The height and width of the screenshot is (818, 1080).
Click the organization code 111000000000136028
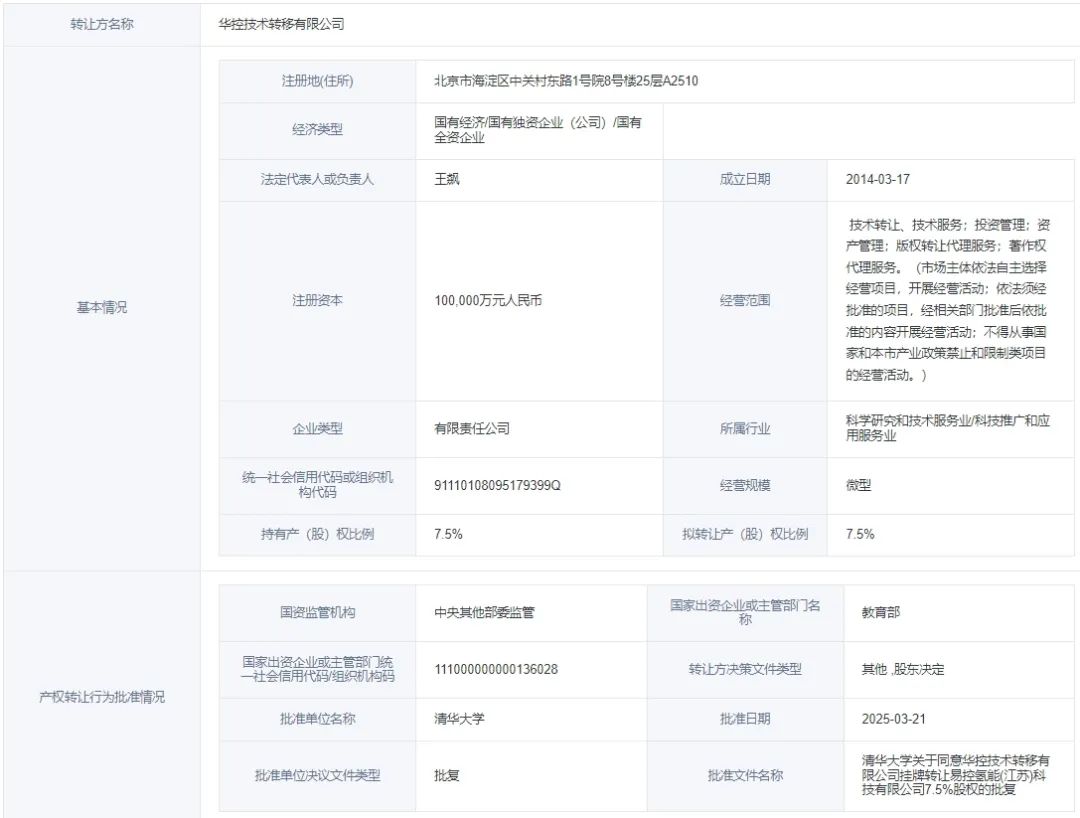496,669
